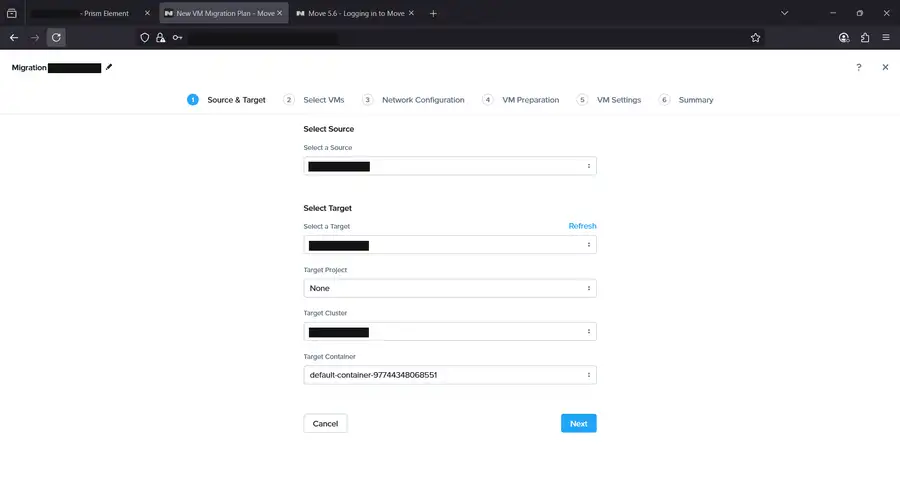900x478 pixels.
Task: Go to step 4 VM Preparation
Action: tap(521, 100)
